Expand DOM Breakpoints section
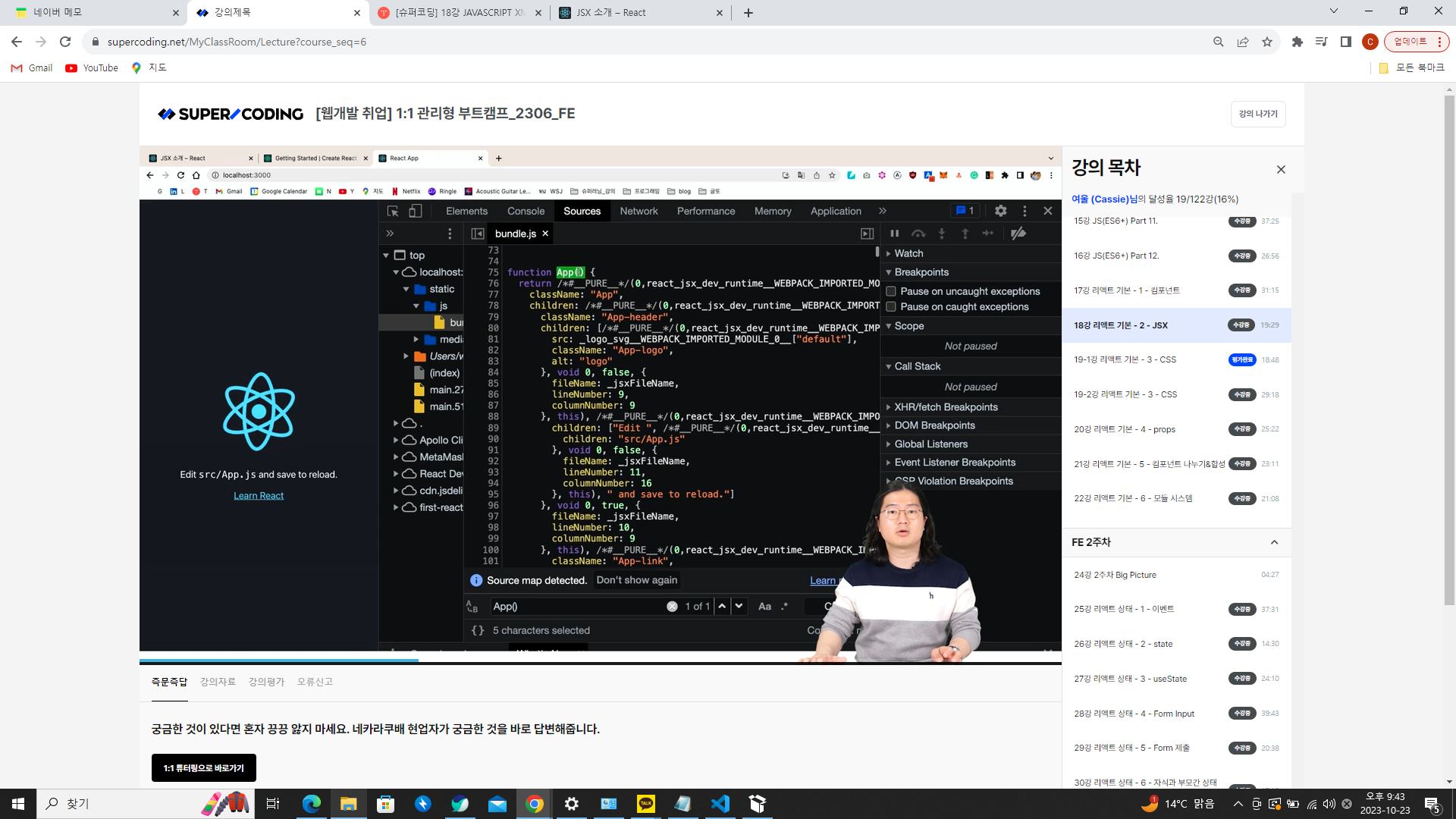This screenshot has width=1456, height=819. coord(889,425)
